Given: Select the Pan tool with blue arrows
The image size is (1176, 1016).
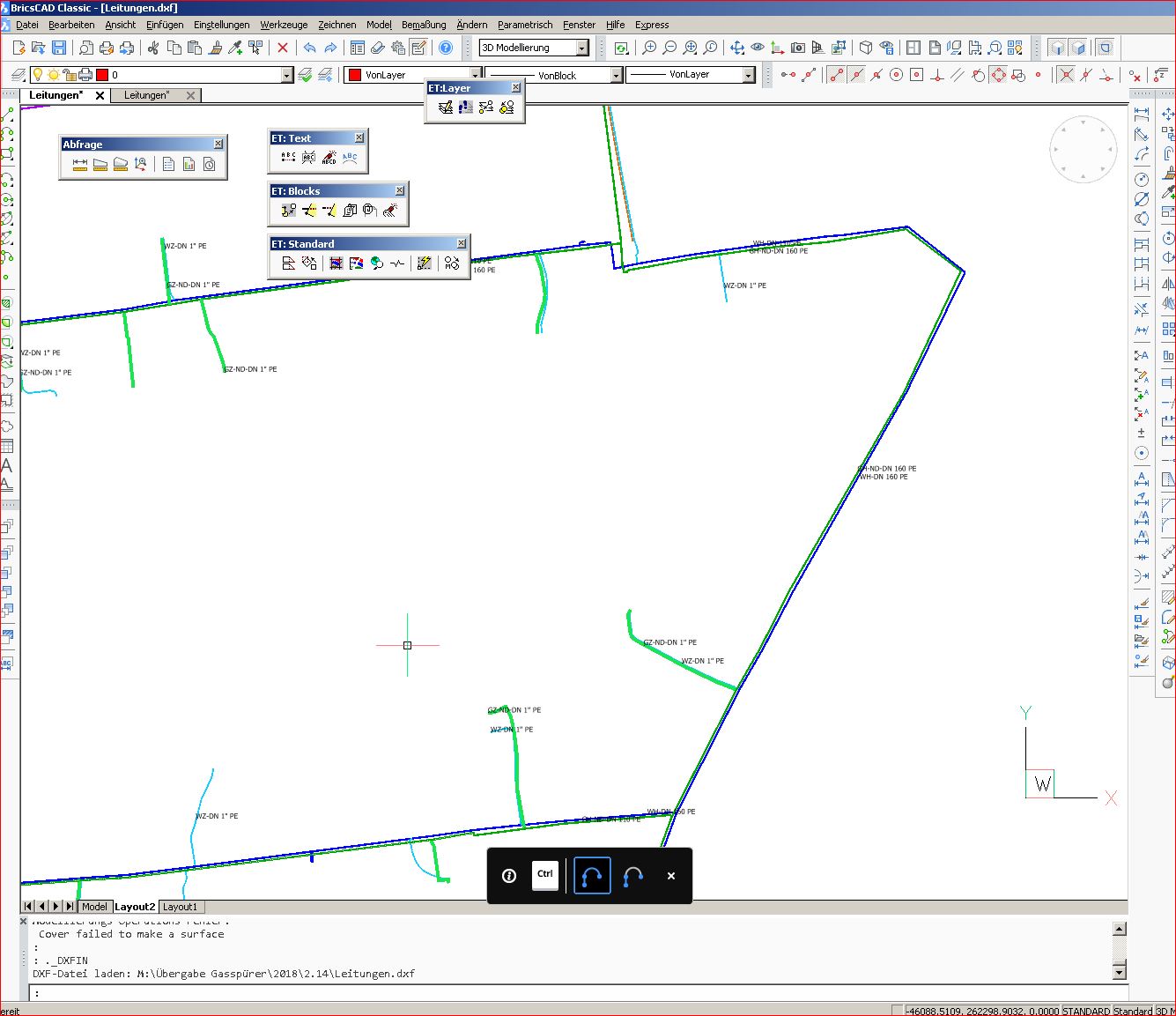Looking at the screenshot, I should 736,48.
